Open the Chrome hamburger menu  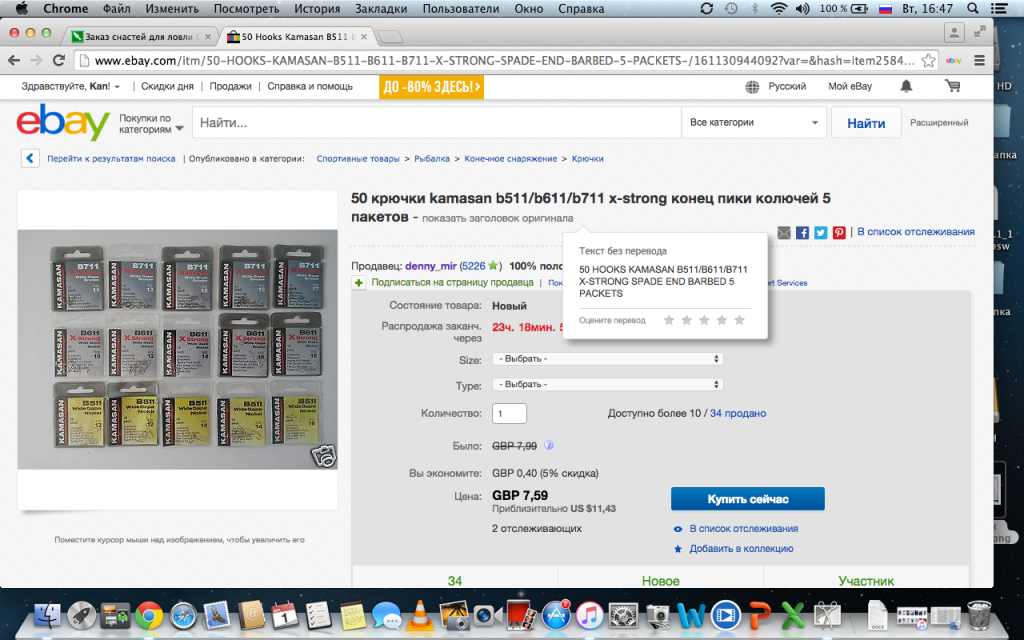(x=980, y=60)
